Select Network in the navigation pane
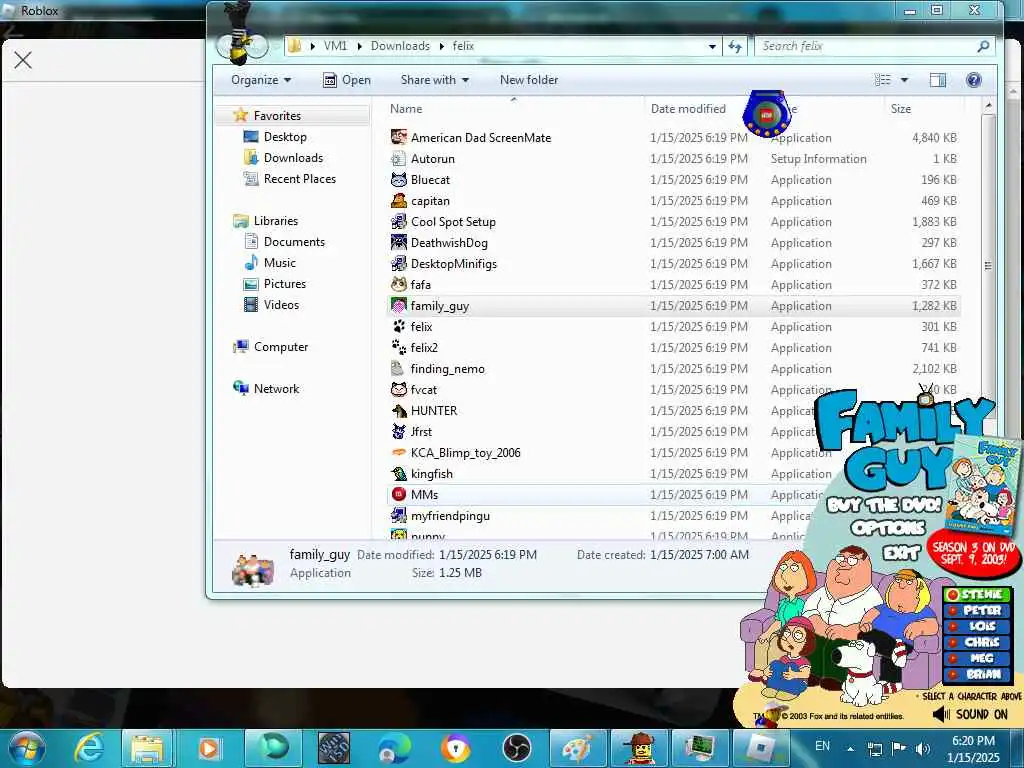 276,389
